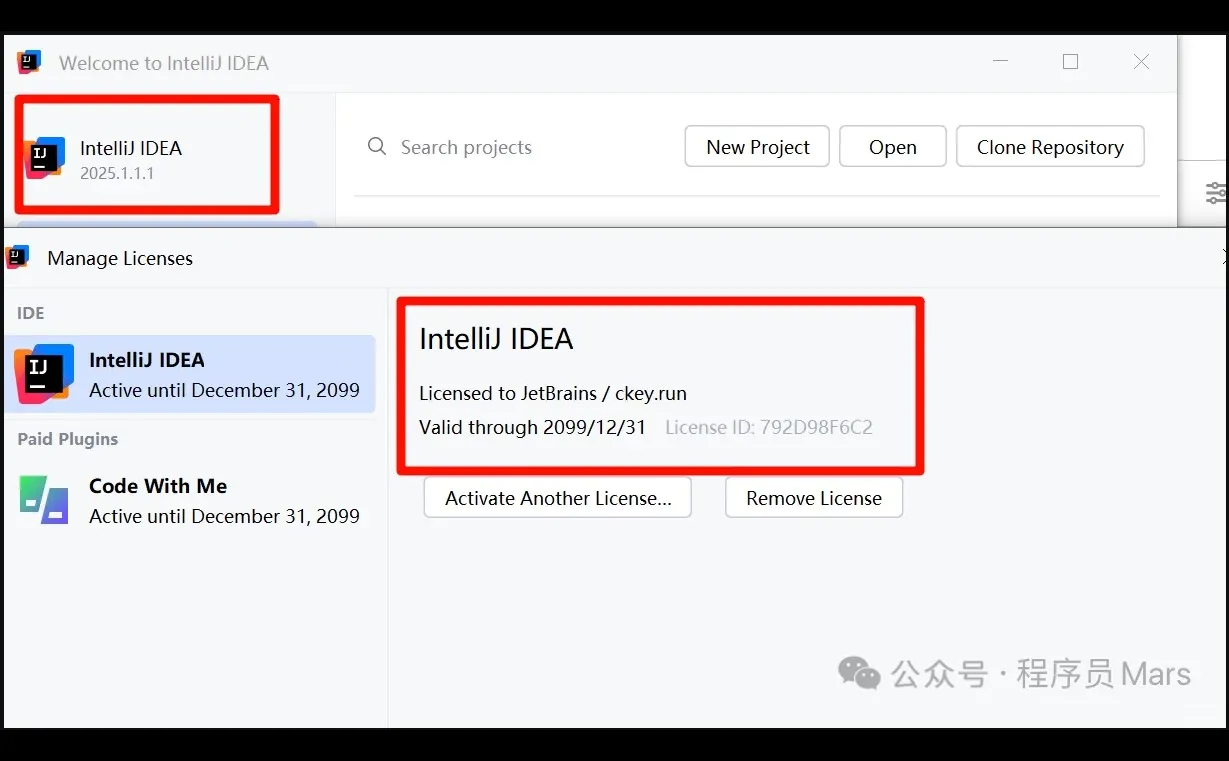The image size is (1229, 761).
Task: Close the Welcome to IntelliJ IDEA window
Action: click(x=1141, y=62)
